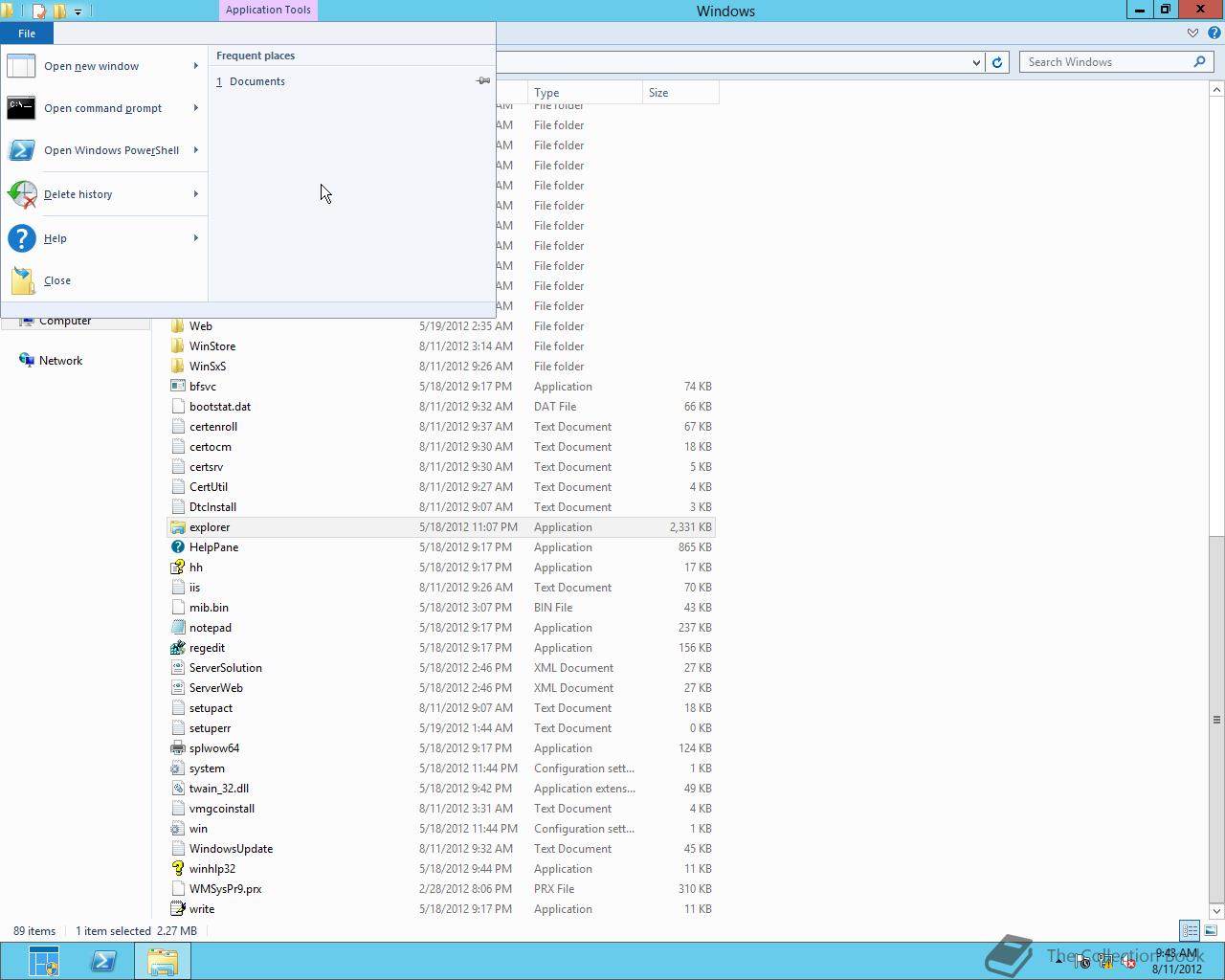Click the Application Tools contextual tab
The width and height of the screenshot is (1225, 980).
coord(268,11)
